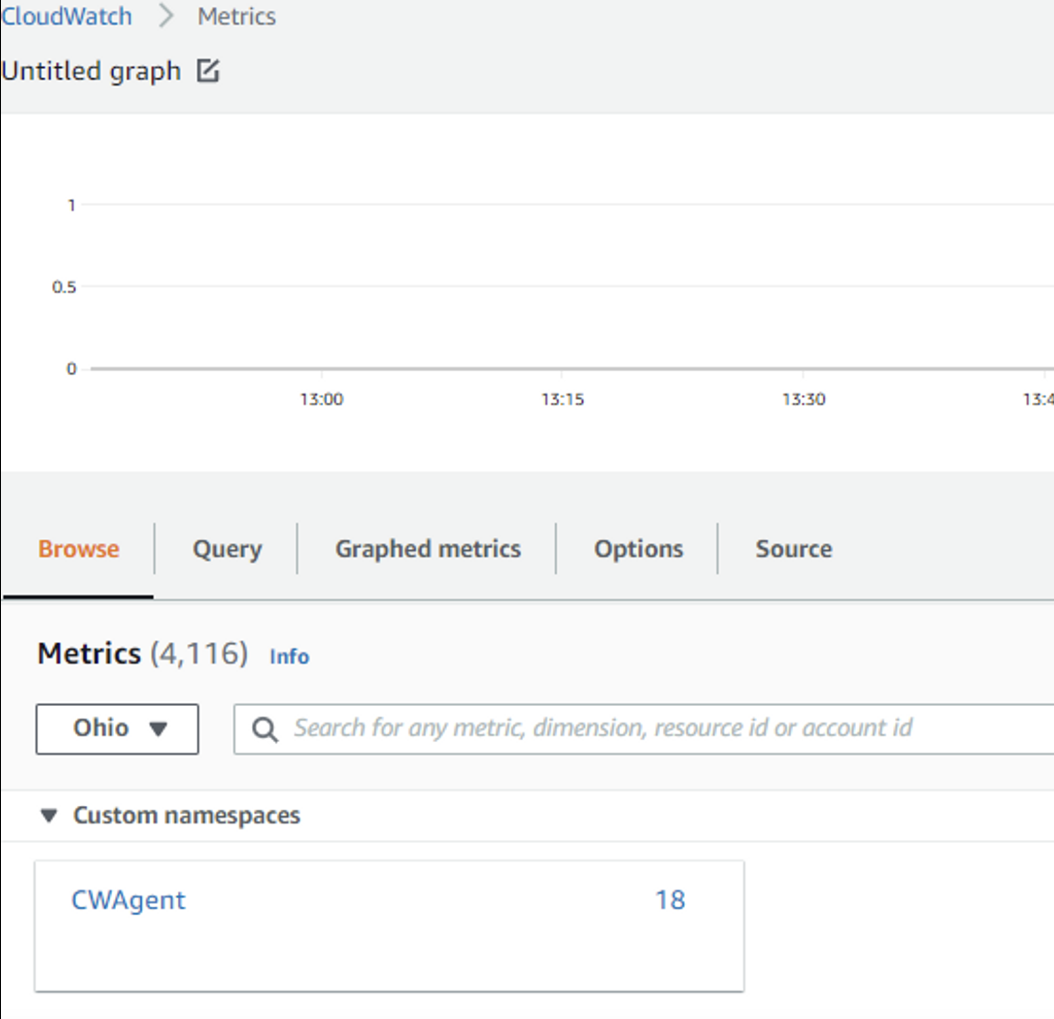The width and height of the screenshot is (1054, 1019).
Task: Show the Source tab
Action: click(793, 549)
